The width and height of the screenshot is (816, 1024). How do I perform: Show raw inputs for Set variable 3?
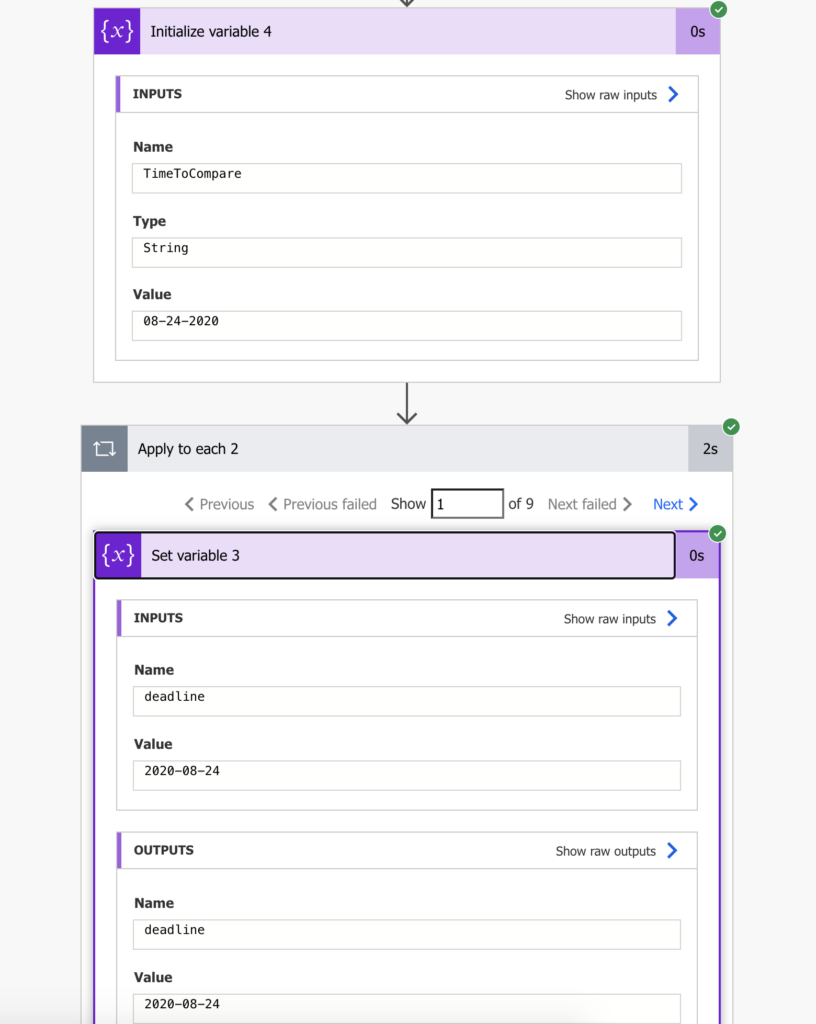(610, 618)
